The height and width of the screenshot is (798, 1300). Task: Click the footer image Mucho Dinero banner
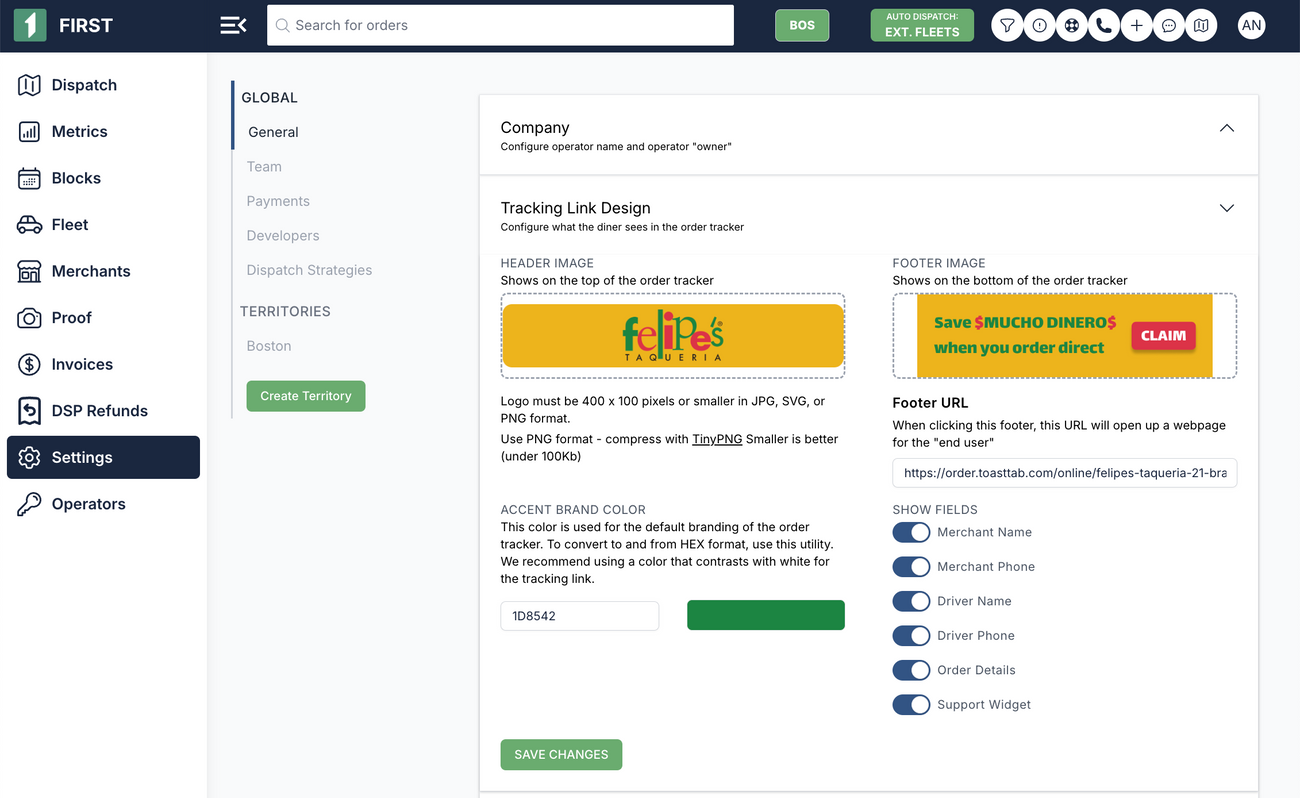[x=1065, y=336]
